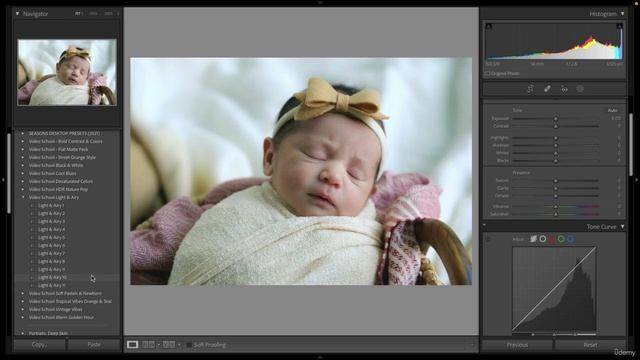Adjust the Highlights slider handle
Image resolution: width=640 pixels, height=360 pixels.
[556, 138]
